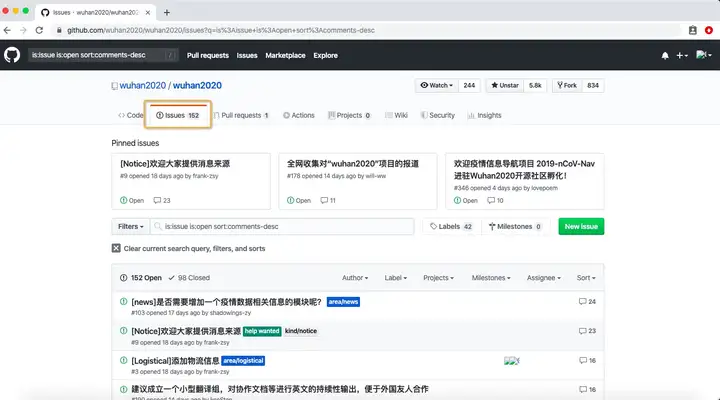Click the red extension icon in toolbar
Viewport: 720px width, 400px height.
(709, 30)
